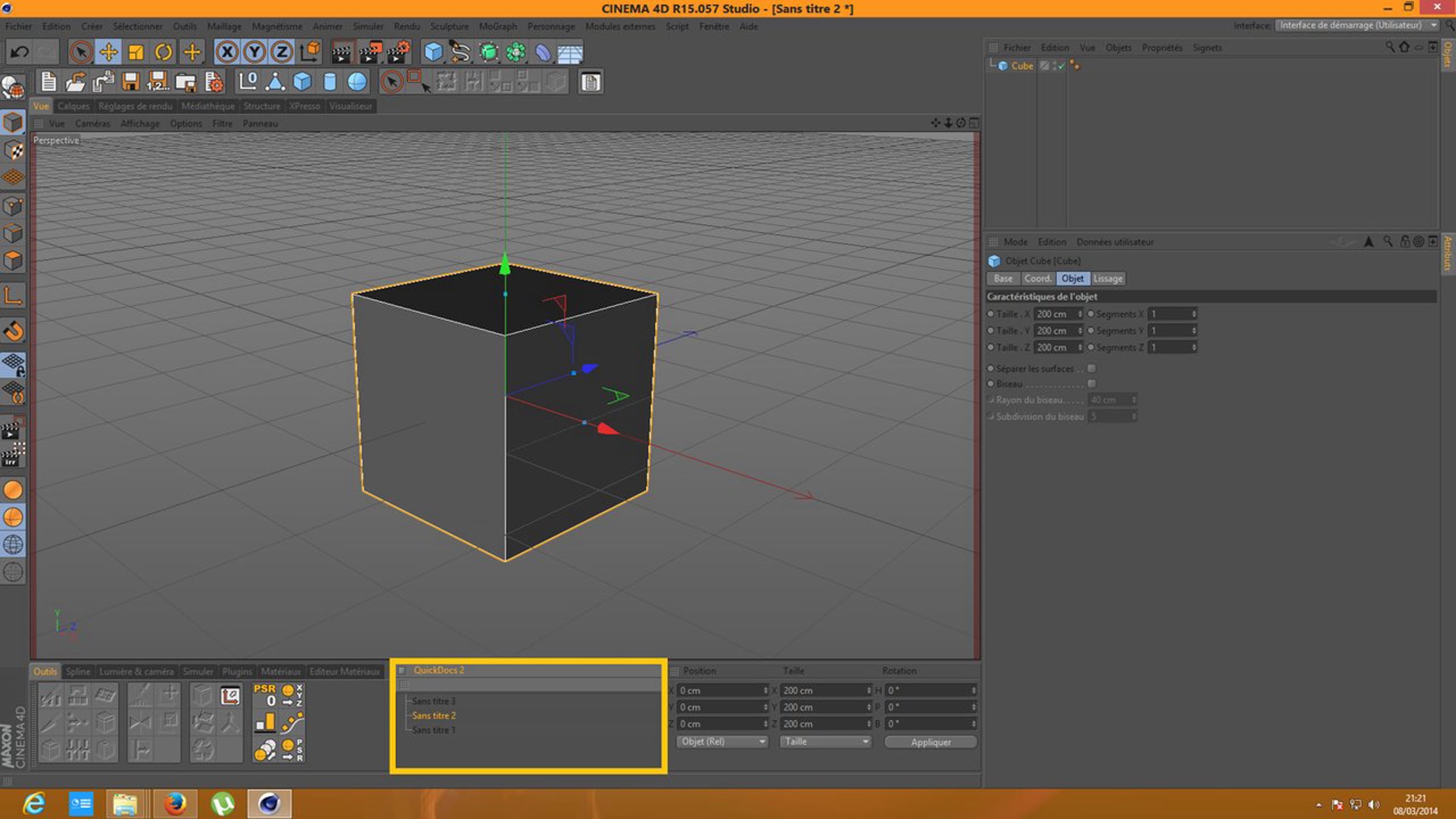Toggle Cube render visibility green checkmark

1062,66
